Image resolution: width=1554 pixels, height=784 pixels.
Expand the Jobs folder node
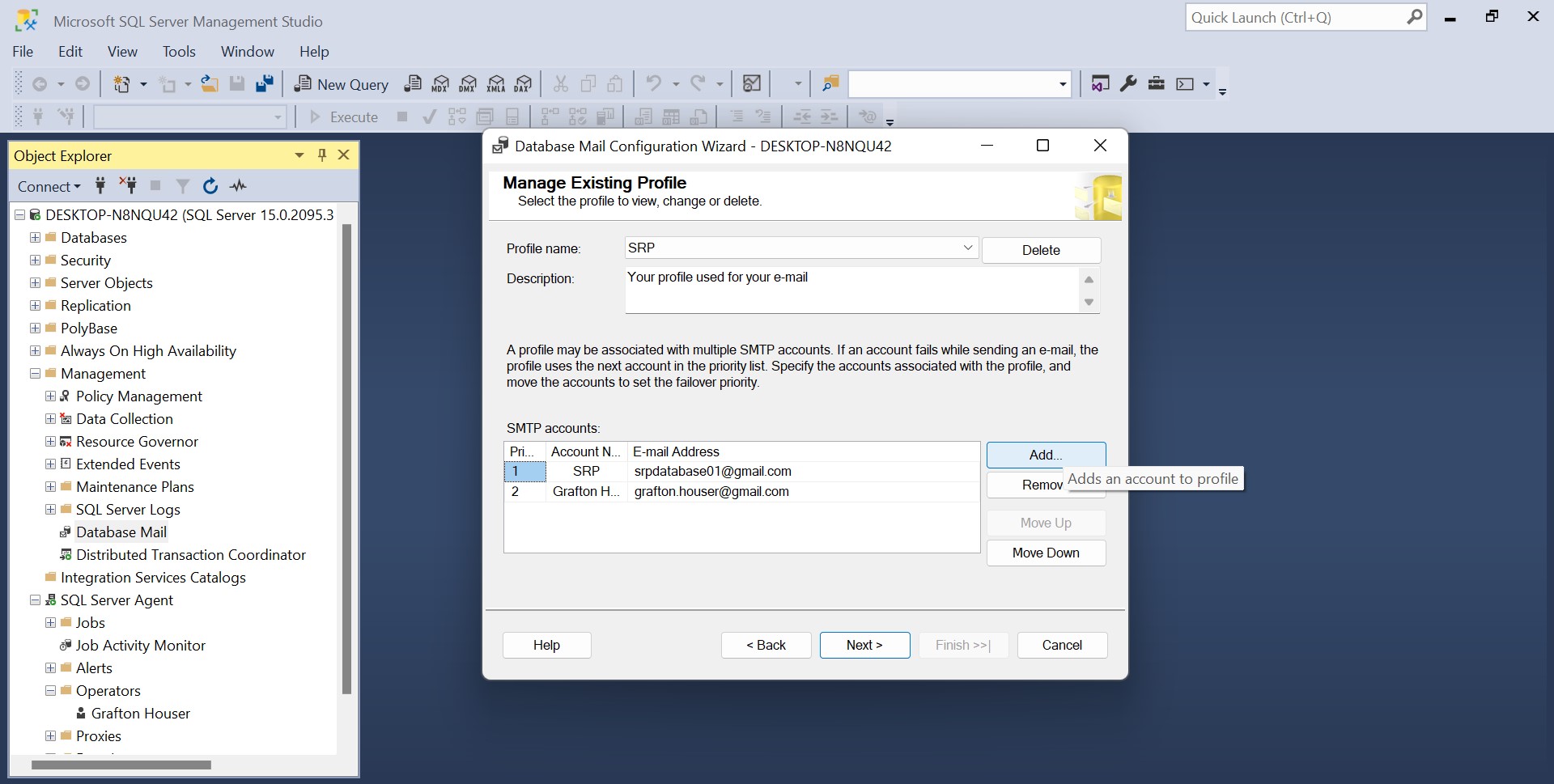point(51,623)
